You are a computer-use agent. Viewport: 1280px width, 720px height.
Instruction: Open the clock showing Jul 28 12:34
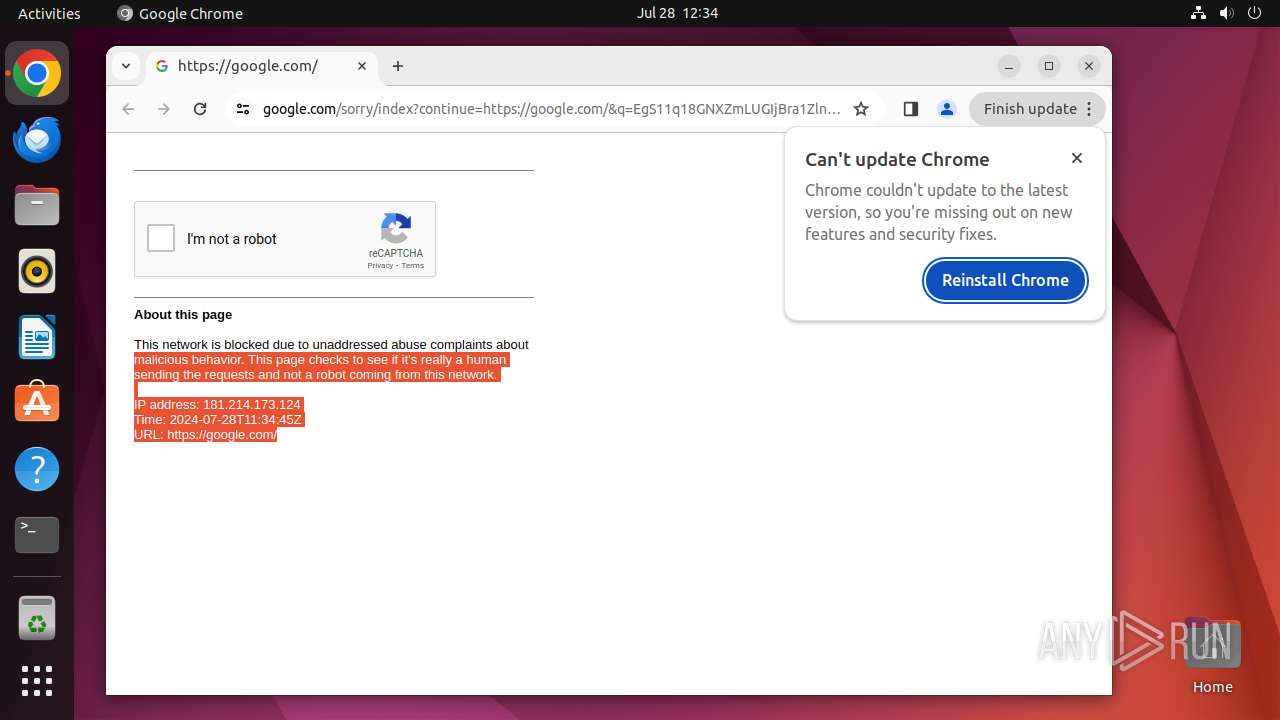(x=677, y=13)
